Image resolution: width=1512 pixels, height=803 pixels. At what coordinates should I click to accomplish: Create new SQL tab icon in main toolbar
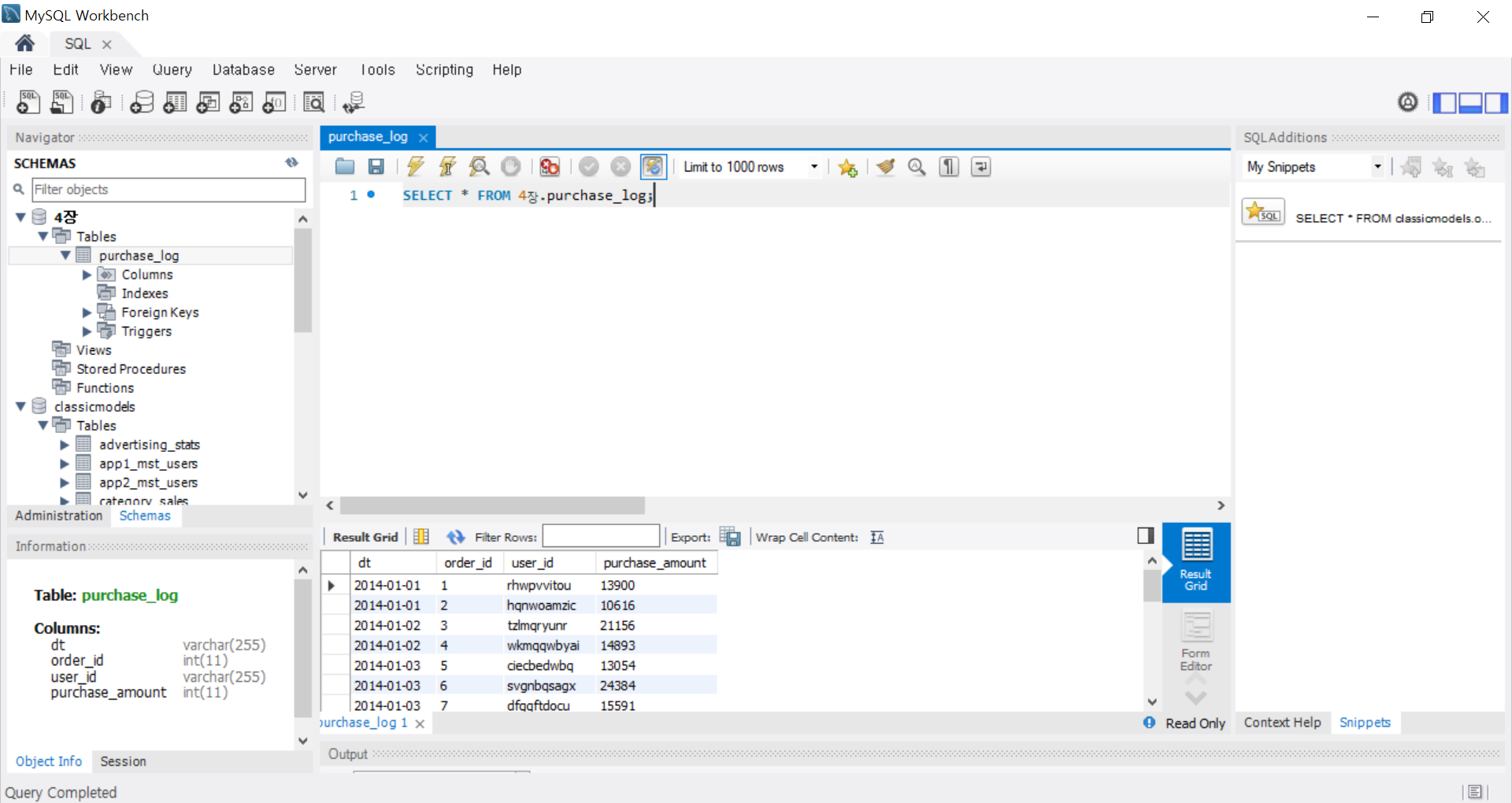pos(28,102)
